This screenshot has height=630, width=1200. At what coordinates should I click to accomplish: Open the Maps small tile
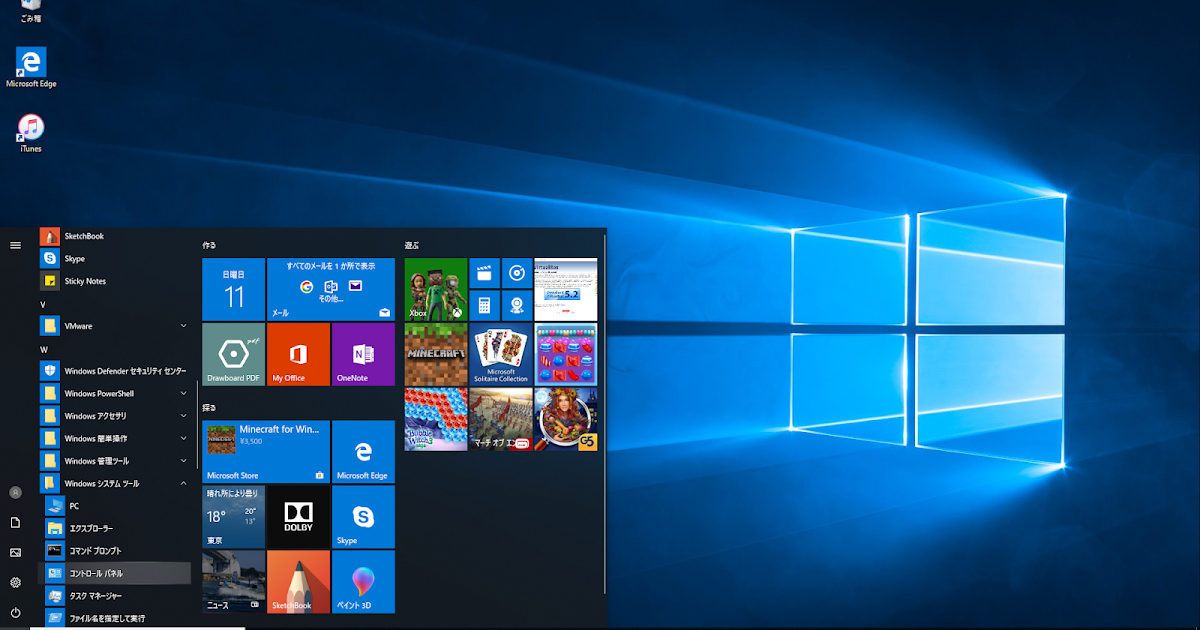pos(517,306)
